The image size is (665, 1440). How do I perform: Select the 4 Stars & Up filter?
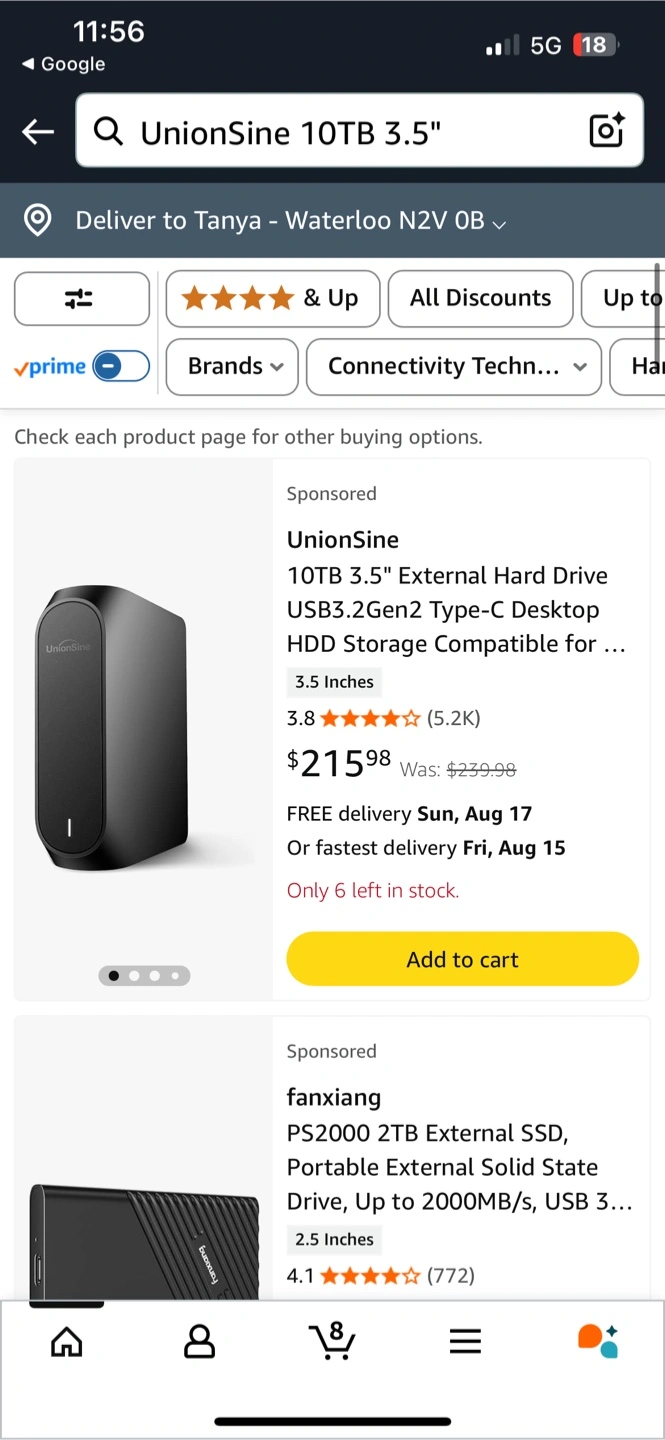[x=272, y=298]
